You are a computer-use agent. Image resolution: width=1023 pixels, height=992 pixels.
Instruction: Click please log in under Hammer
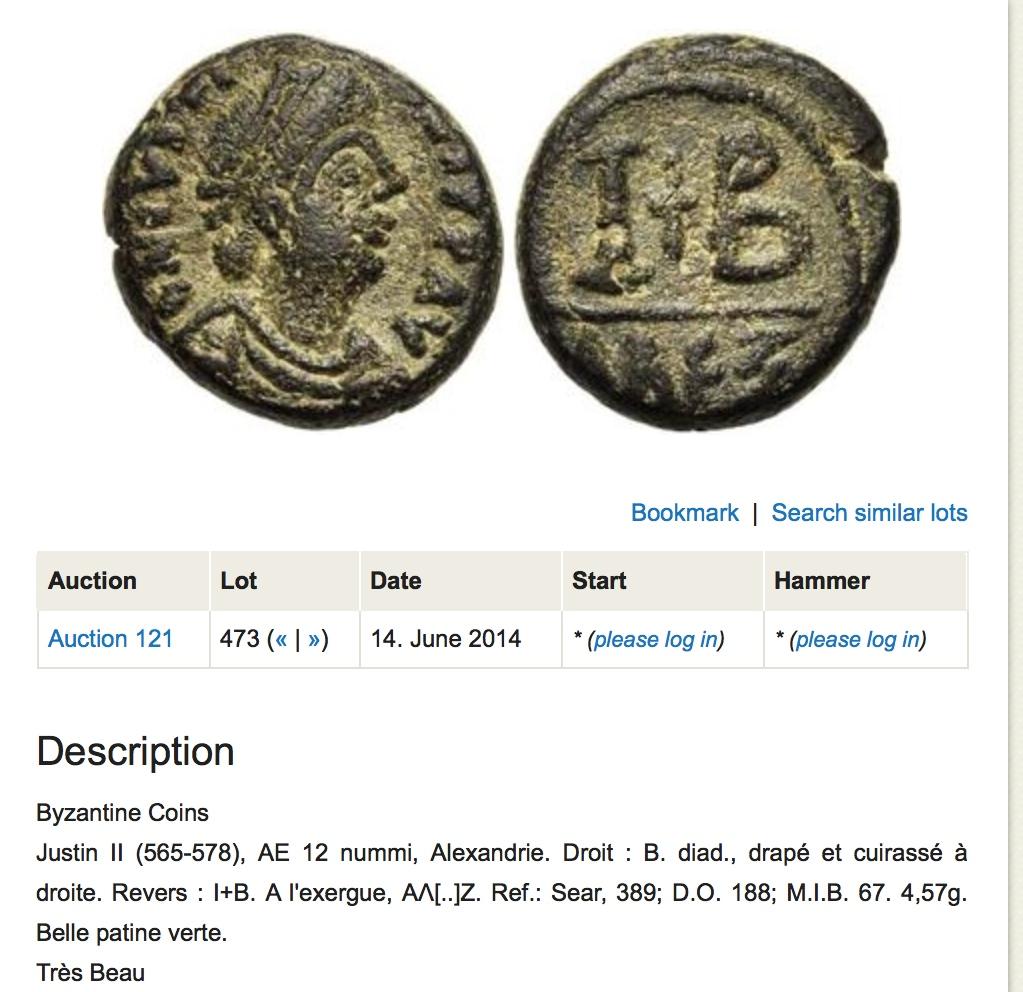857,639
